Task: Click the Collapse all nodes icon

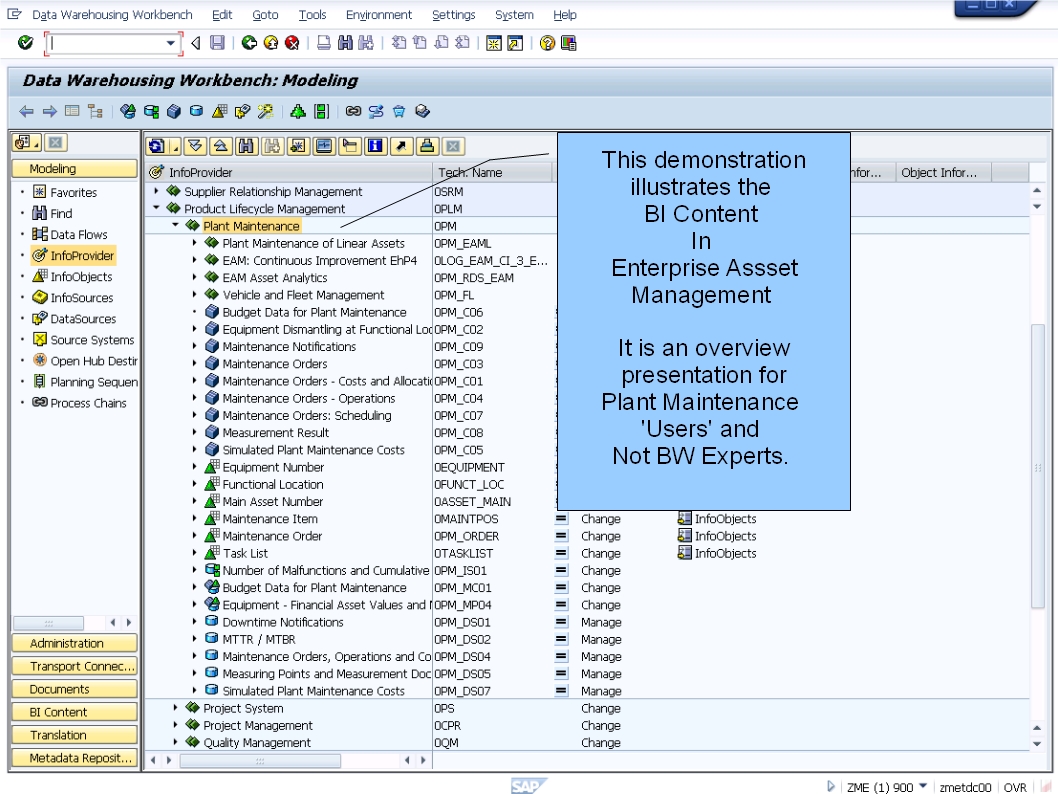Action: pos(221,146)
